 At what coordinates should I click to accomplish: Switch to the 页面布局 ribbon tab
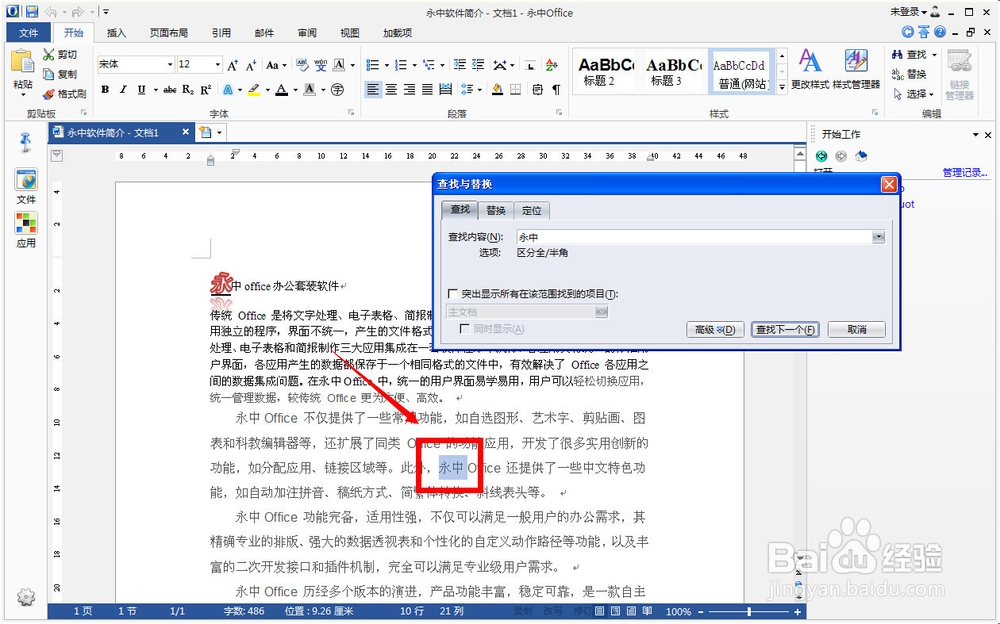tap(168, 33)
